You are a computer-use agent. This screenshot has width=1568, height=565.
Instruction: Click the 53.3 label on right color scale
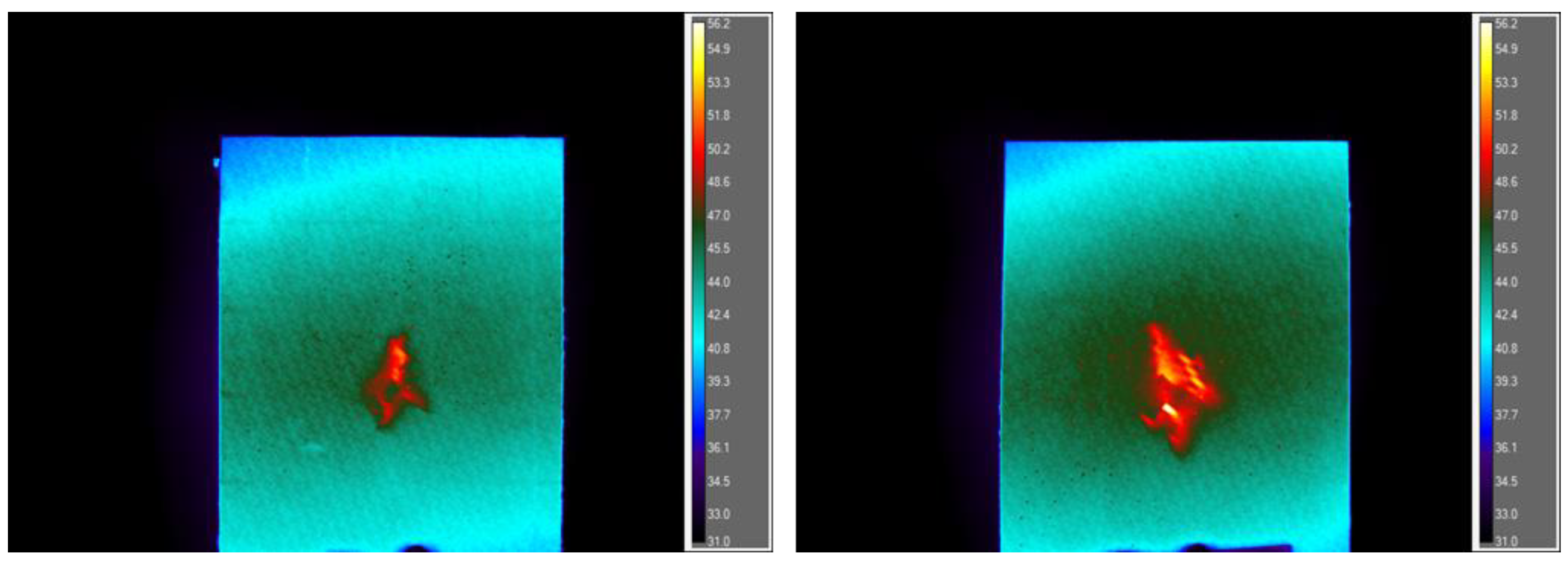[1506, 82]
